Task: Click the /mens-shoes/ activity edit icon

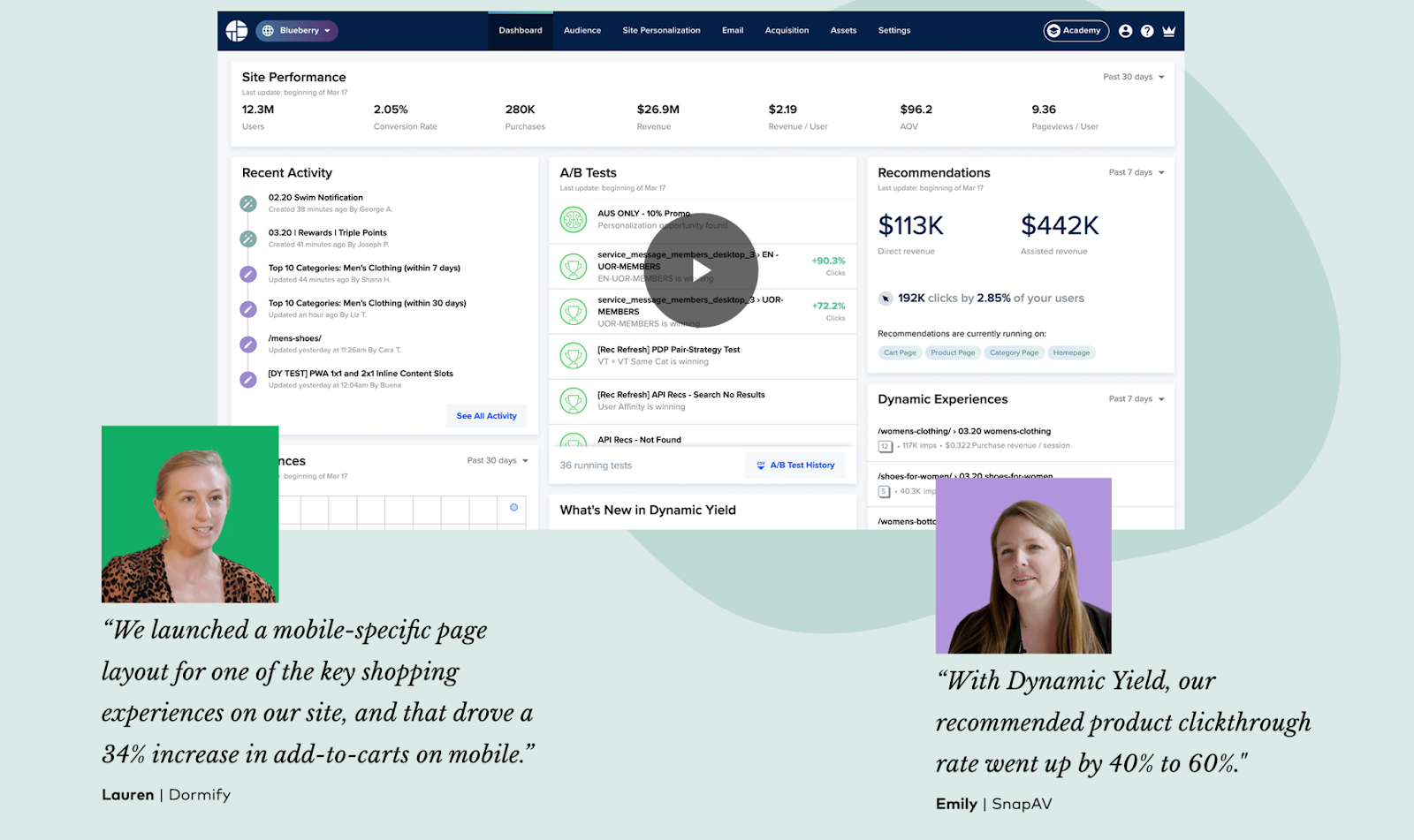Action: pyautogui.click(x=248, y=344)
